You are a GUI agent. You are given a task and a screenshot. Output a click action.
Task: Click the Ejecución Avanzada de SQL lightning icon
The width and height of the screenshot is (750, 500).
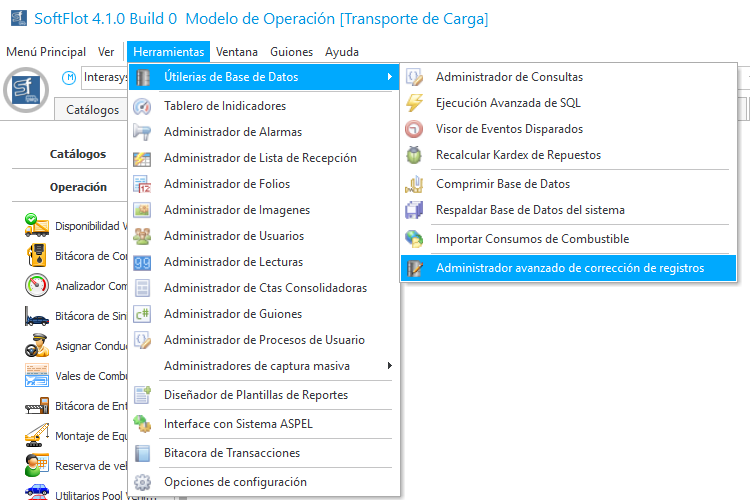tap(414, 103)
